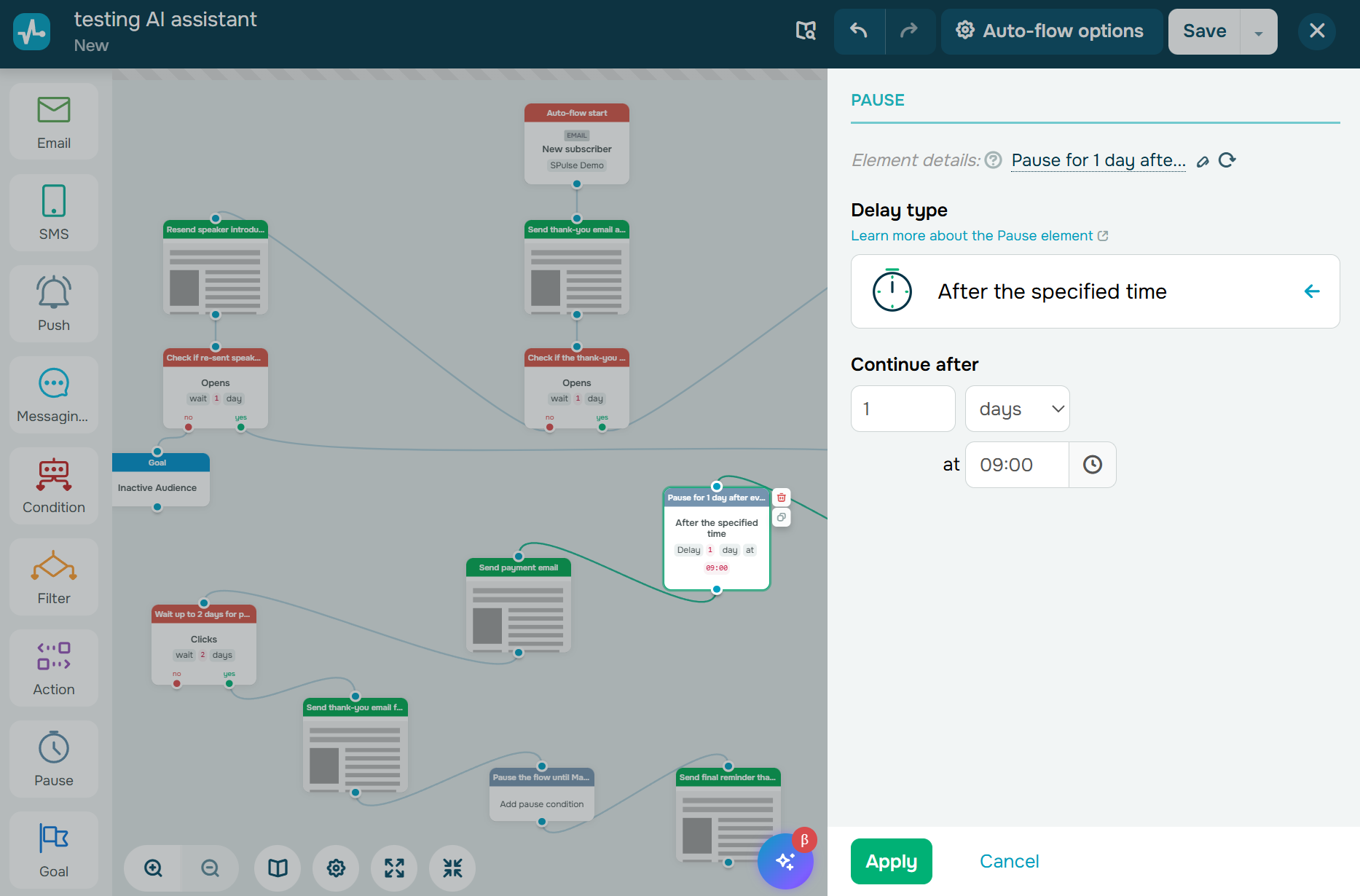Select the Auto-flow start node

coord(577,144)
